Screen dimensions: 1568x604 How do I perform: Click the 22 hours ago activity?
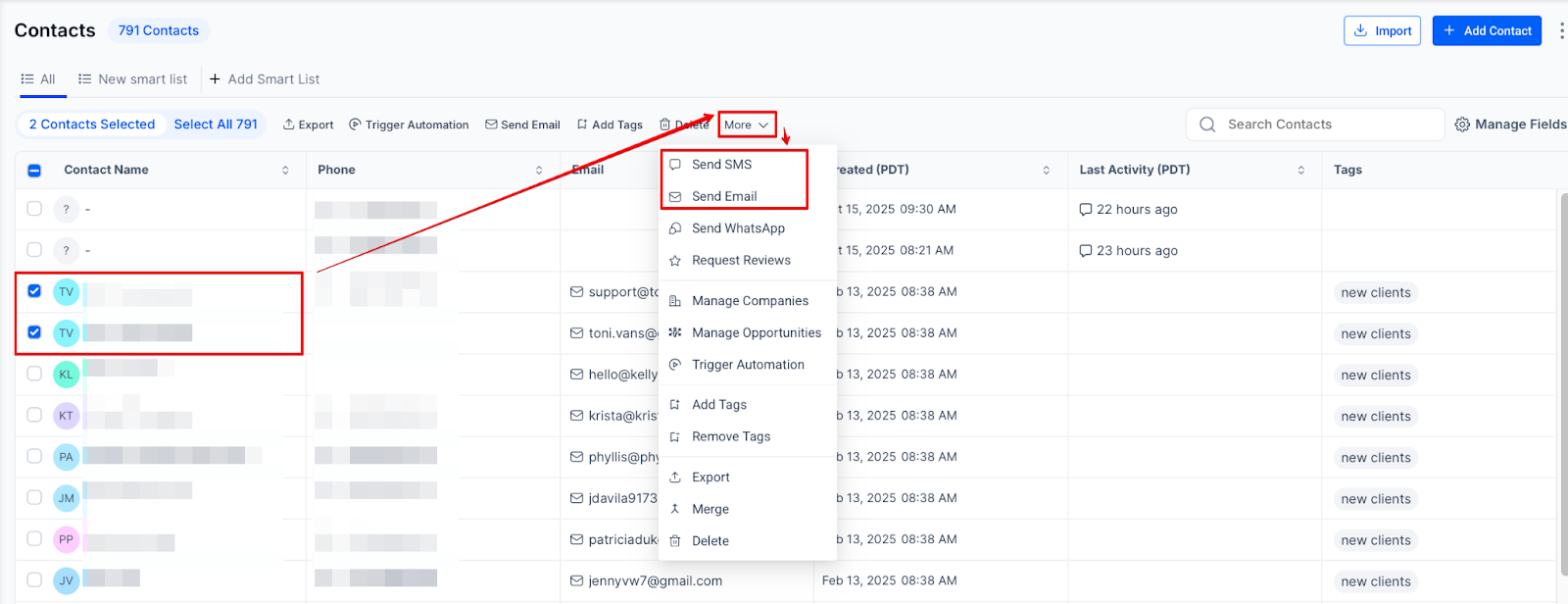point(1128,210)
